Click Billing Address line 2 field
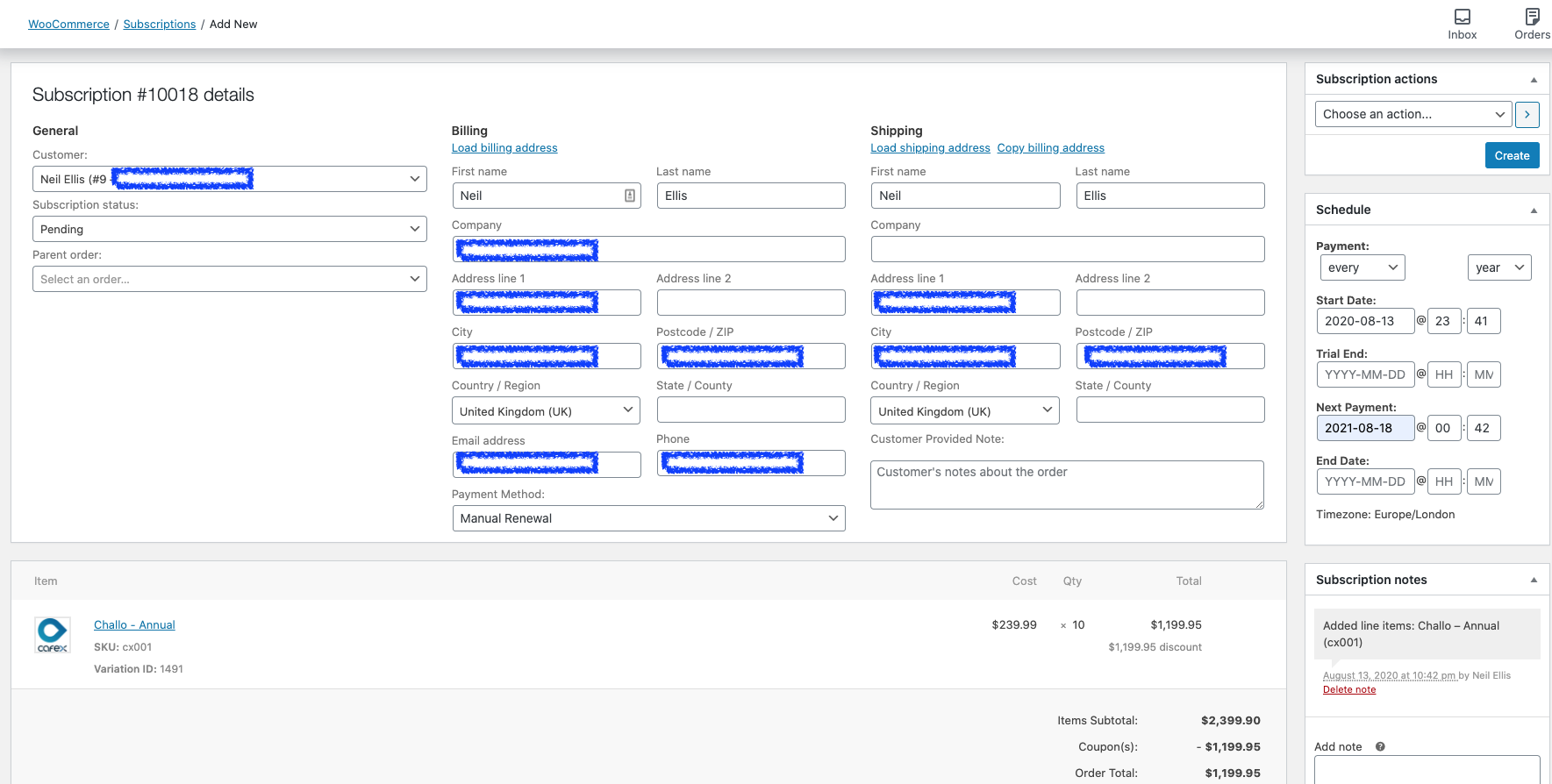The height and width of the screenshot is (784, 1552). [751, 303]
